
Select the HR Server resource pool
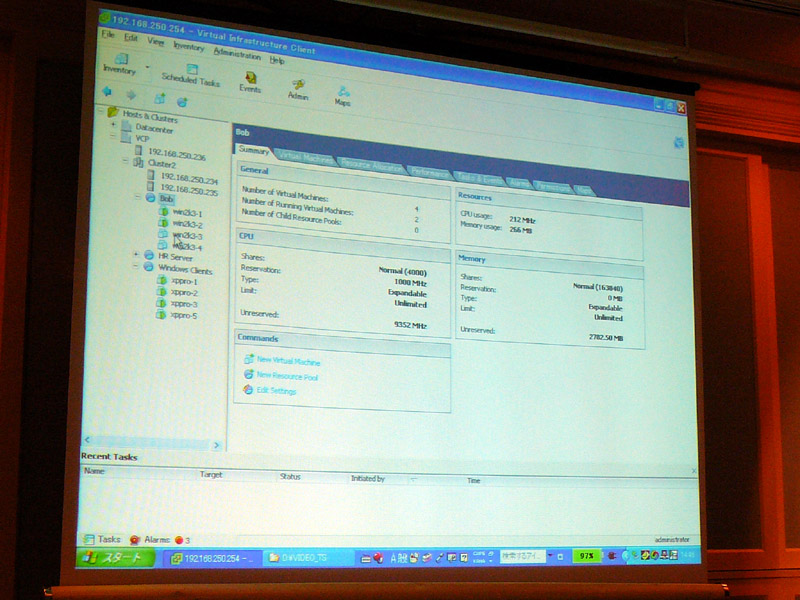click(x=175, y=257)
